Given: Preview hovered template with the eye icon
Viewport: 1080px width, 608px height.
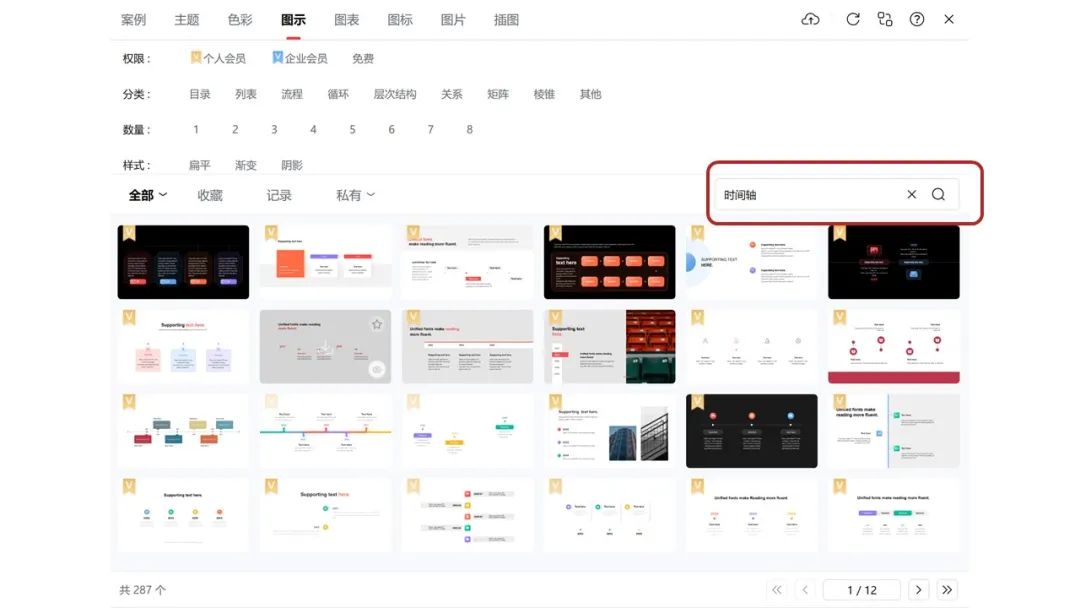Looking at the screenshot, I should click(377, 369).
